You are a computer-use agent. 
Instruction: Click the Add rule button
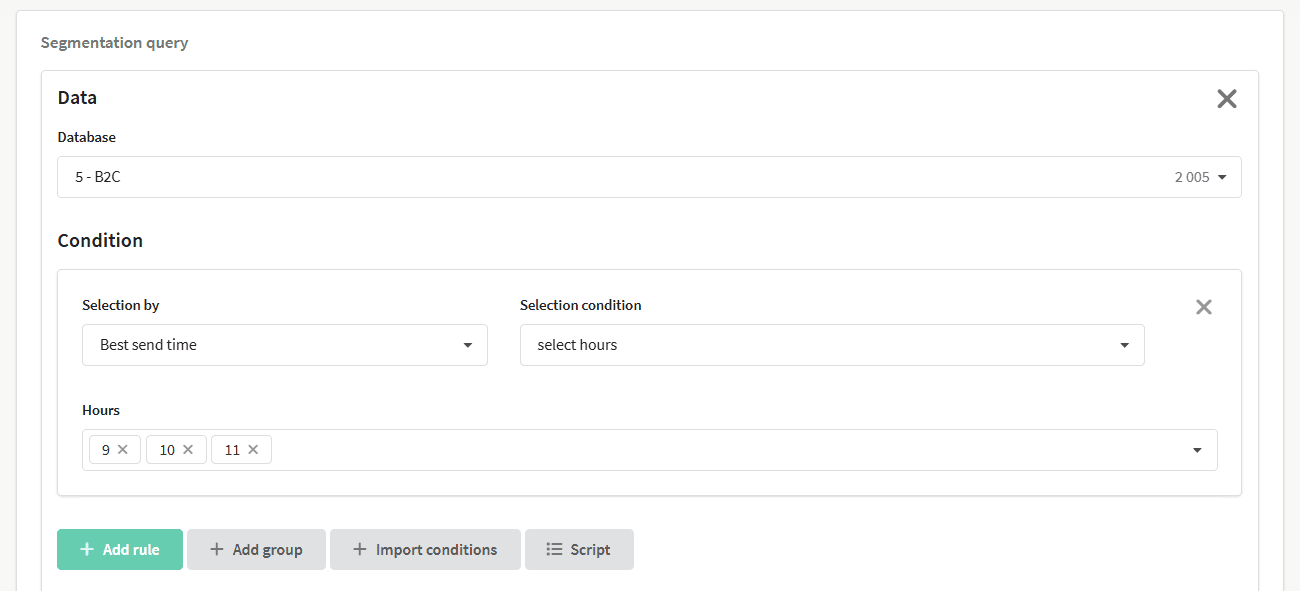[120, 549]
